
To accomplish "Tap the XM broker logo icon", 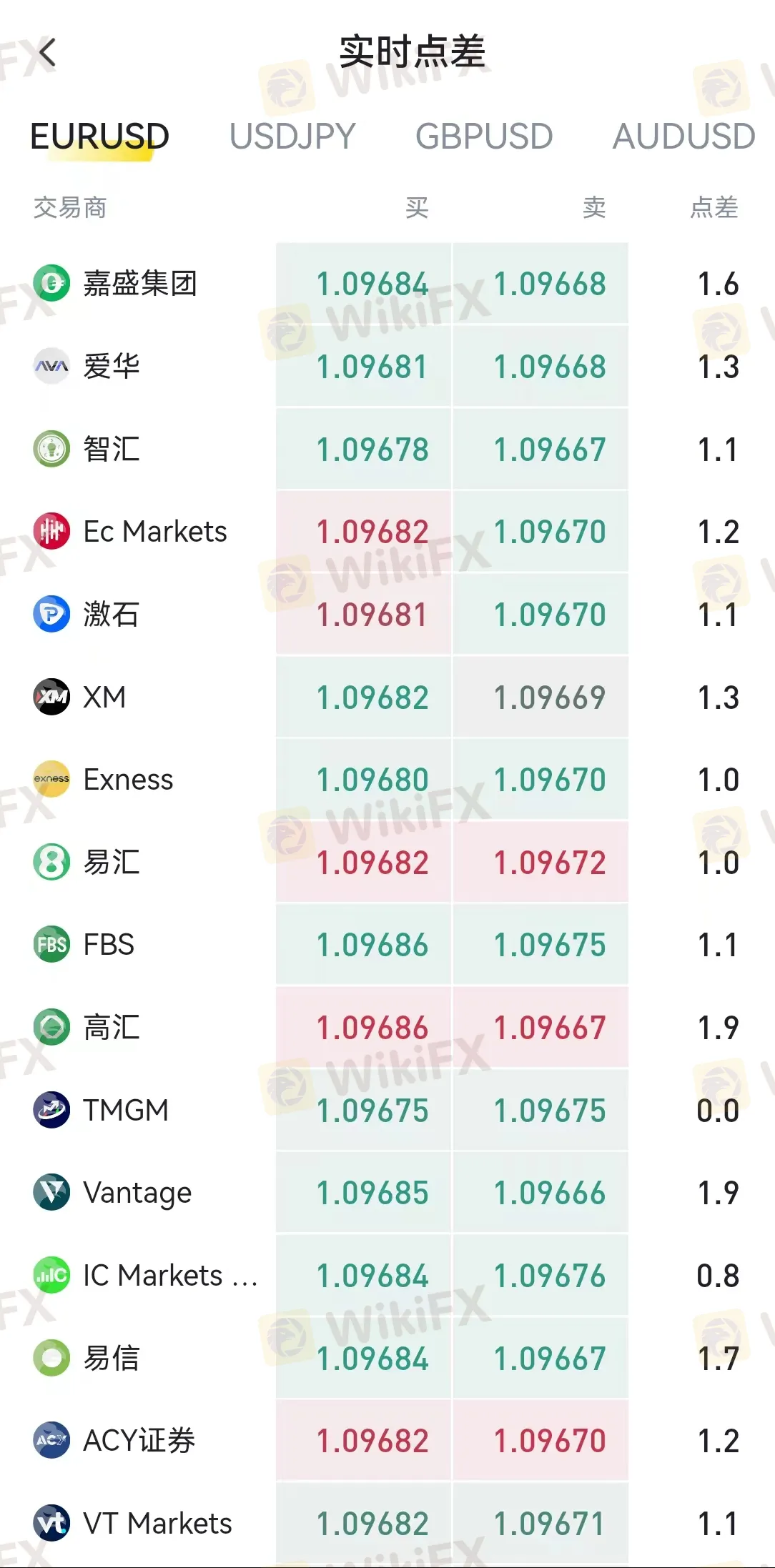I will click(51, 697).
